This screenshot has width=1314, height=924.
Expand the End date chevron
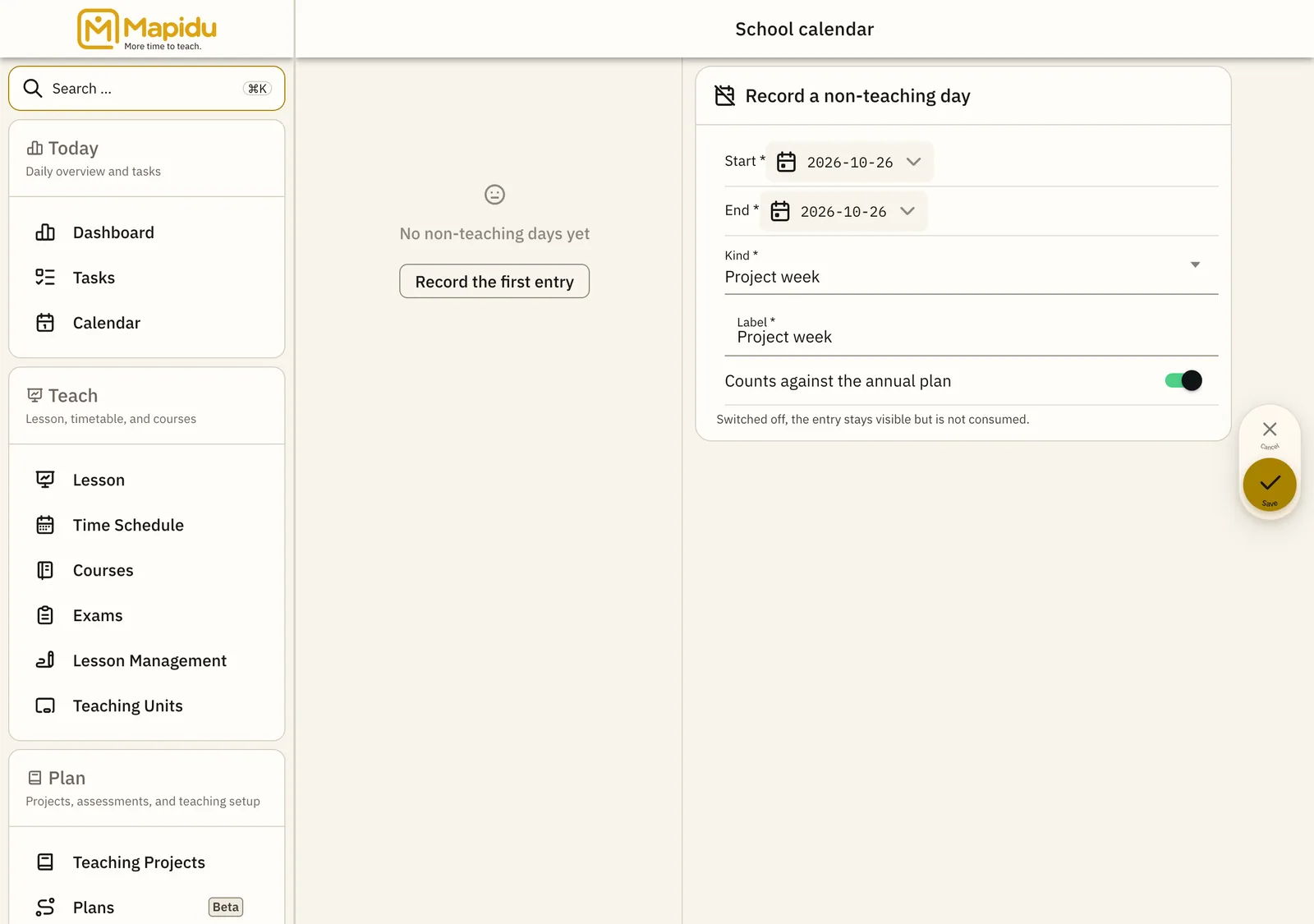[x=907, y=211]
